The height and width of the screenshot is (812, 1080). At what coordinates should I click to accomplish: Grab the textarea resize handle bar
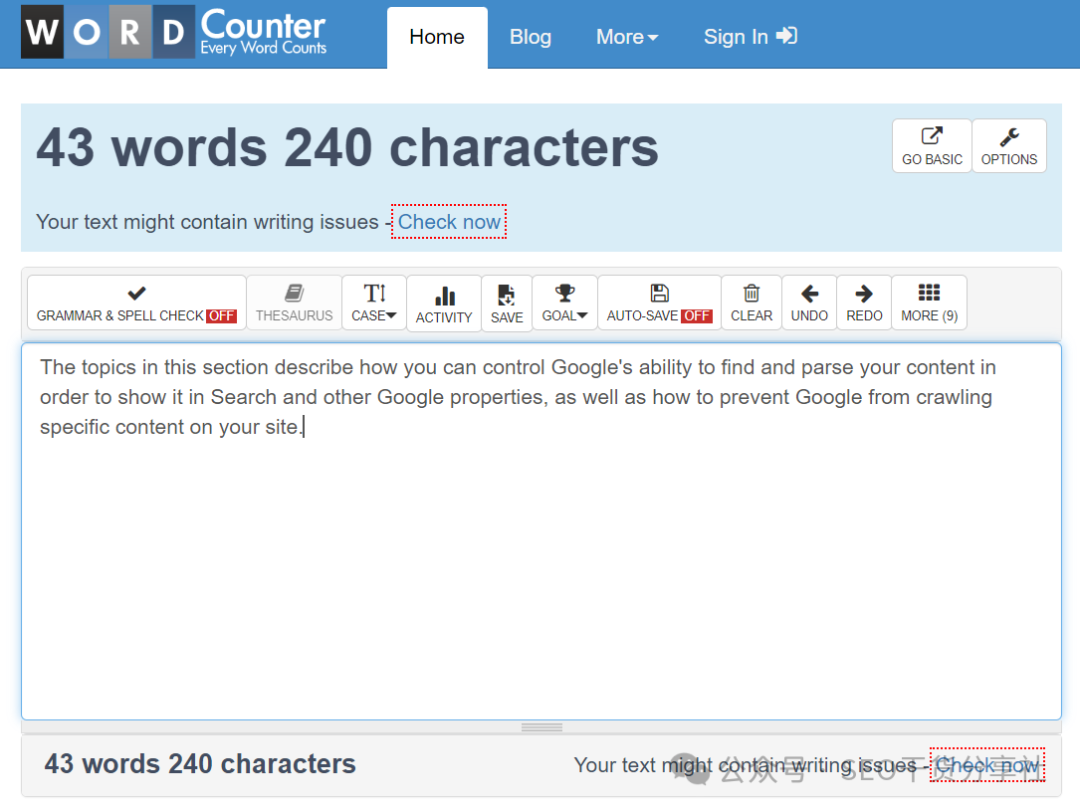click(541, 727)
